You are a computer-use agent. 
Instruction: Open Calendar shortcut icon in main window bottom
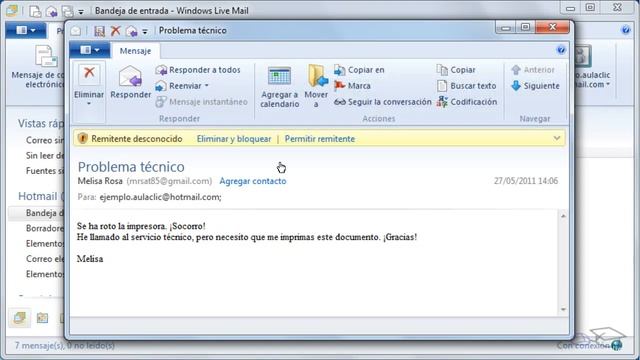tap(42, 318)
